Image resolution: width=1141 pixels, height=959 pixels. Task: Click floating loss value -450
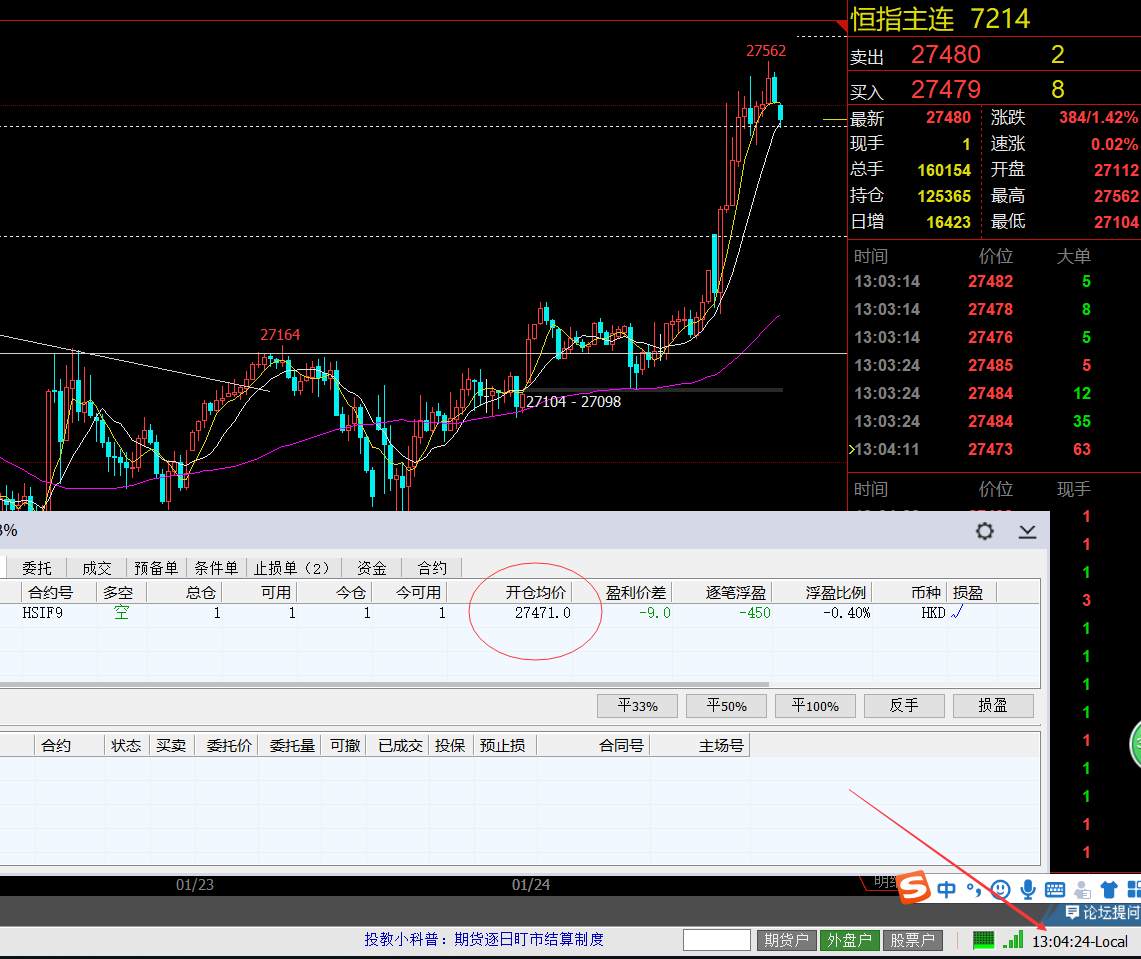point(755,613)
